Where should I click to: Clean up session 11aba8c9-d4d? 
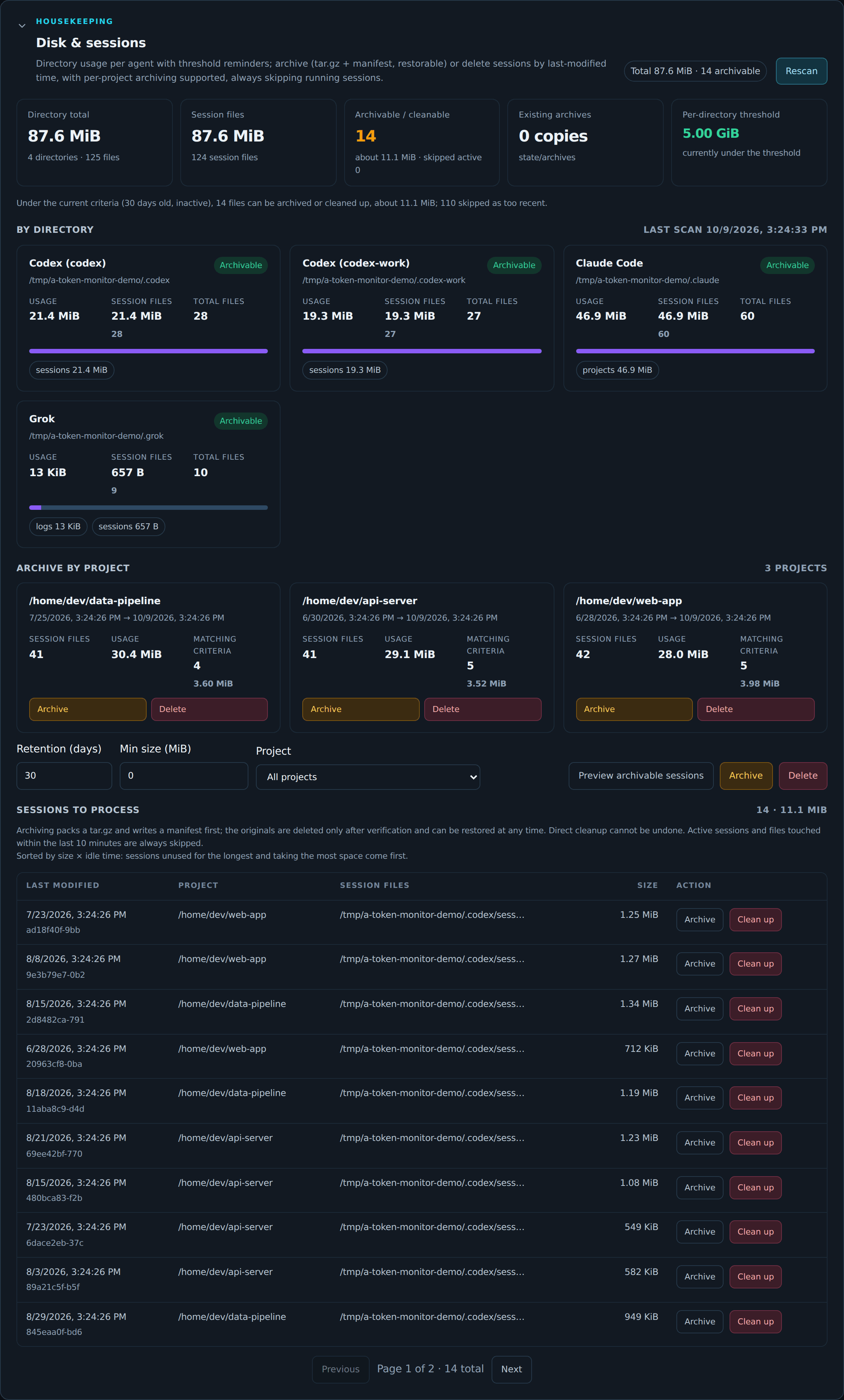[x=755, y=1098]
